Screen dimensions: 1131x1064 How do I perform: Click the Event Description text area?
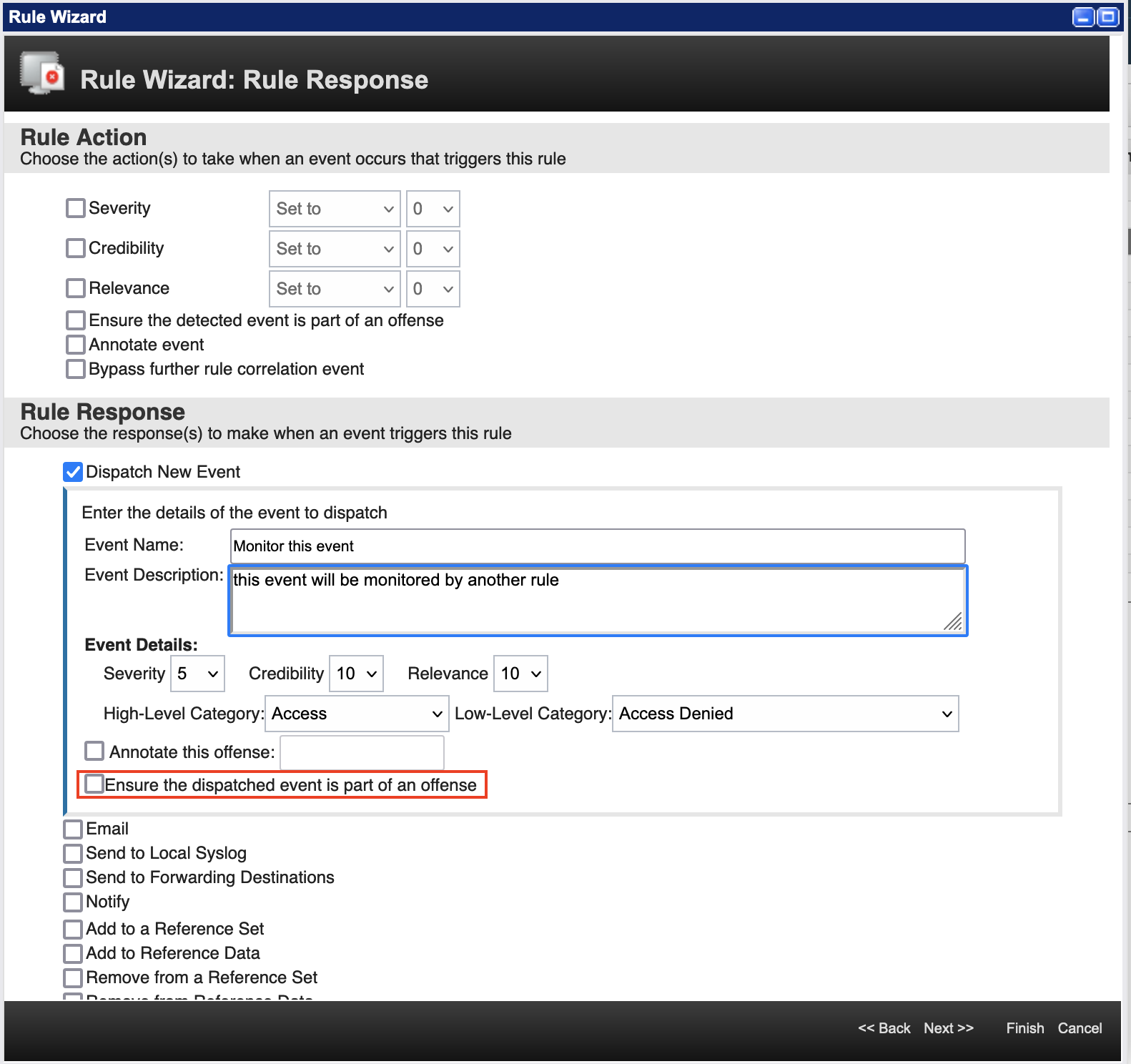click(x=598, y=601)
